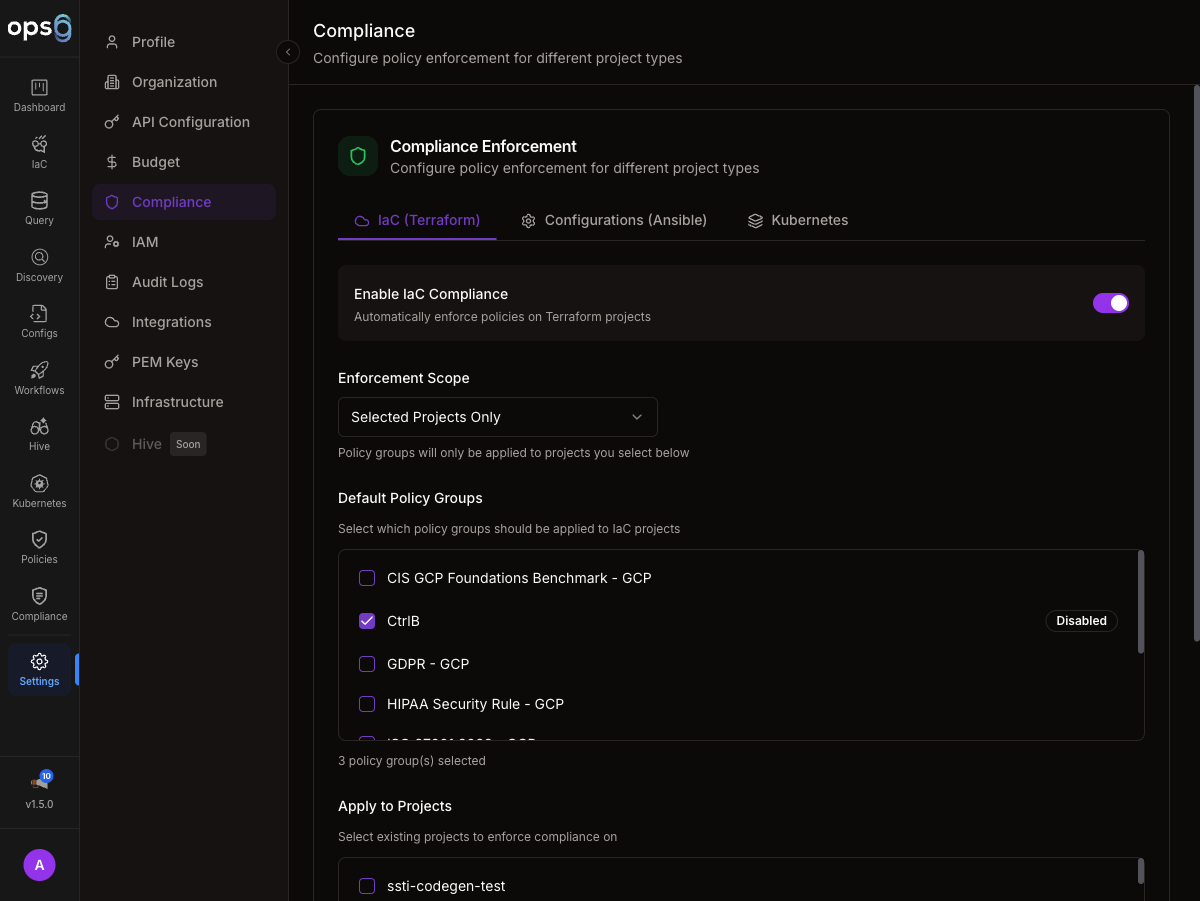Collapse the settings sidebar with chevron

click(288, 52)
